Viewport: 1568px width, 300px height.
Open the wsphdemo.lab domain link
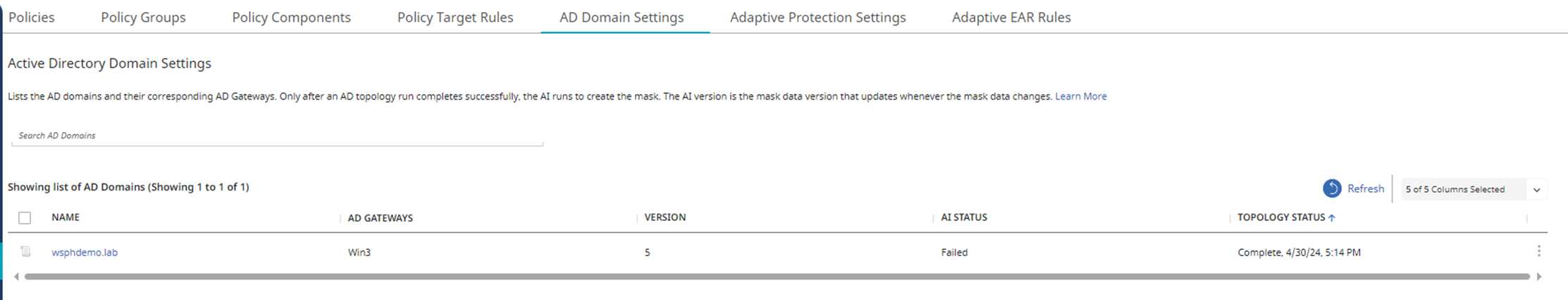85,252
